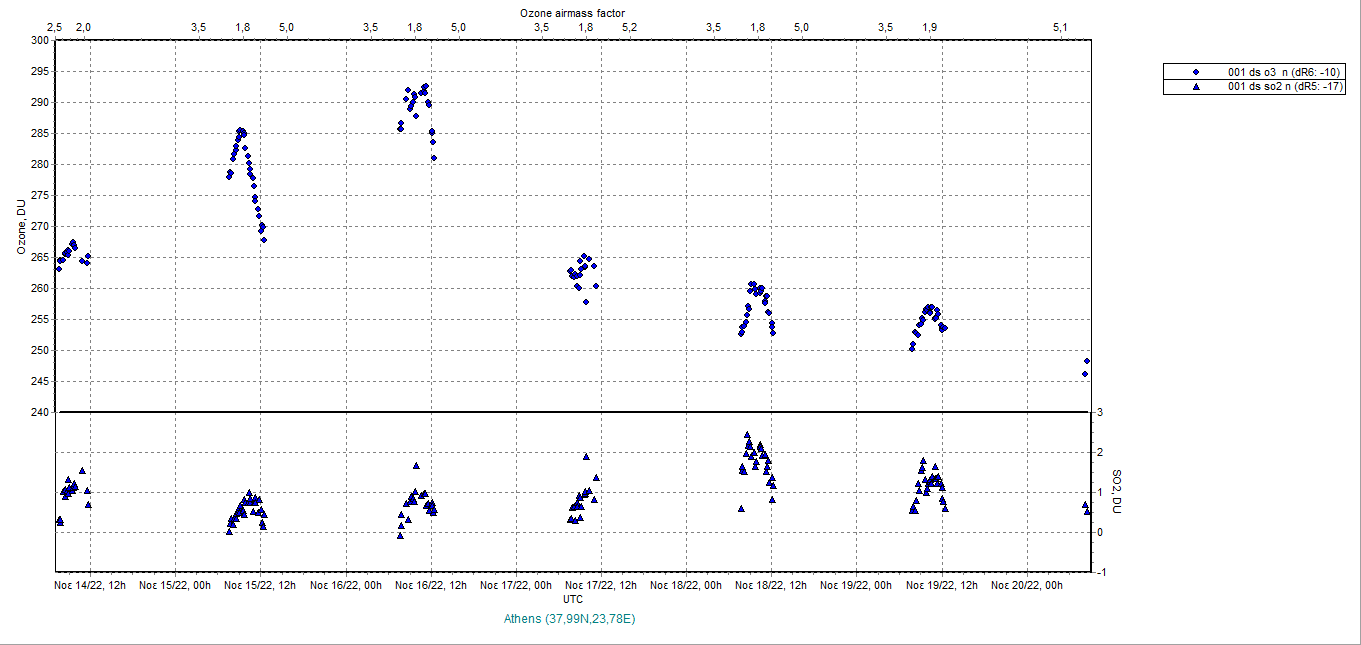Click the "Νοε 14/22, 12h" time tick label
The height and width of the screenshot is (645, 1361).
tap(90, 585)
